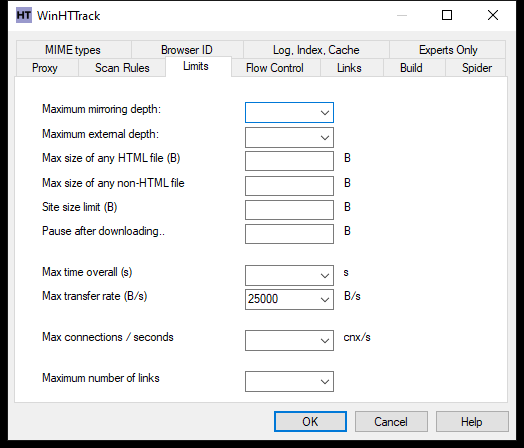Click the 'Maximum mirroring depth:' label
This screenshot has height=448, width=524.
[101, 109]
